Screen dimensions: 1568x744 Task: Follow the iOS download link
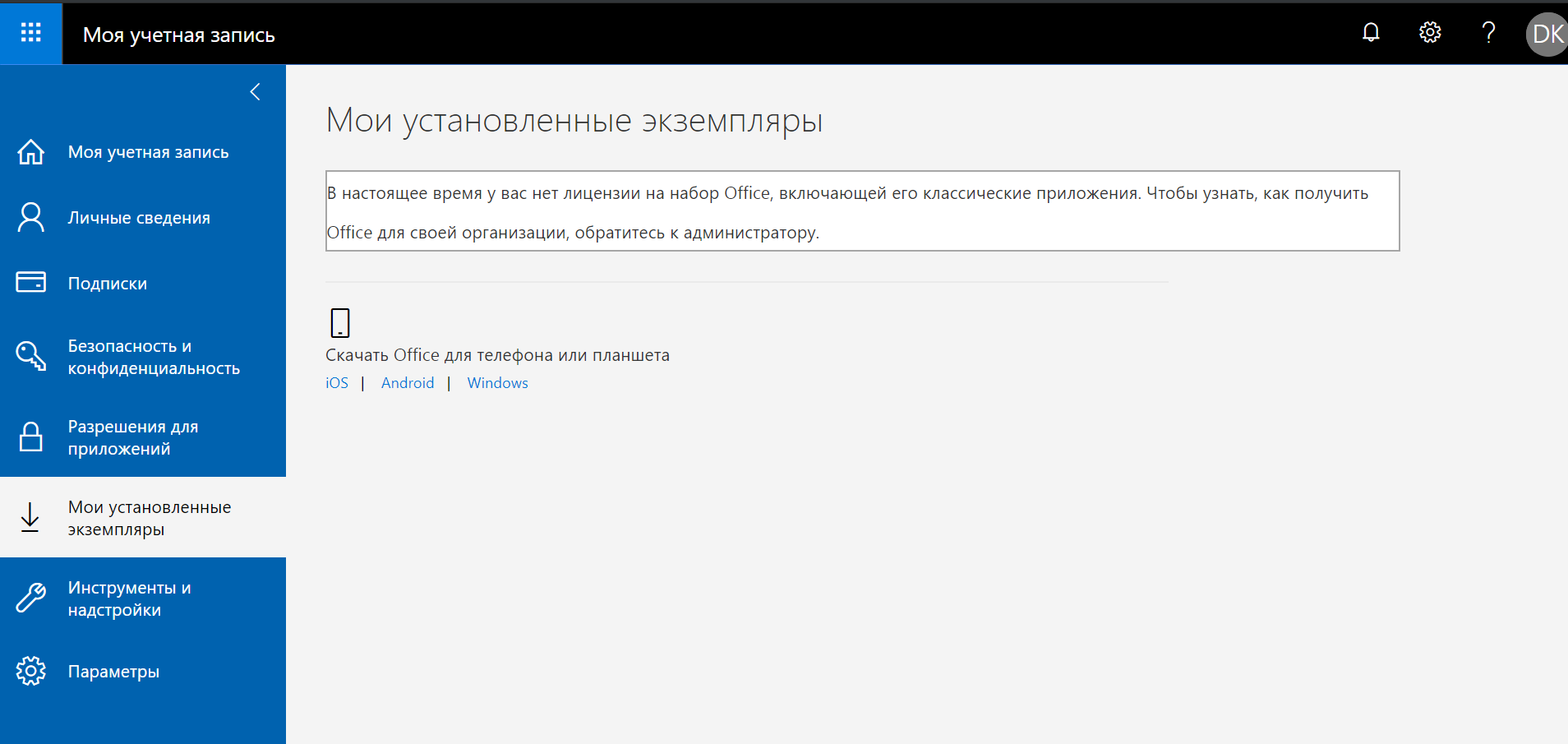[x=337, y=383]
